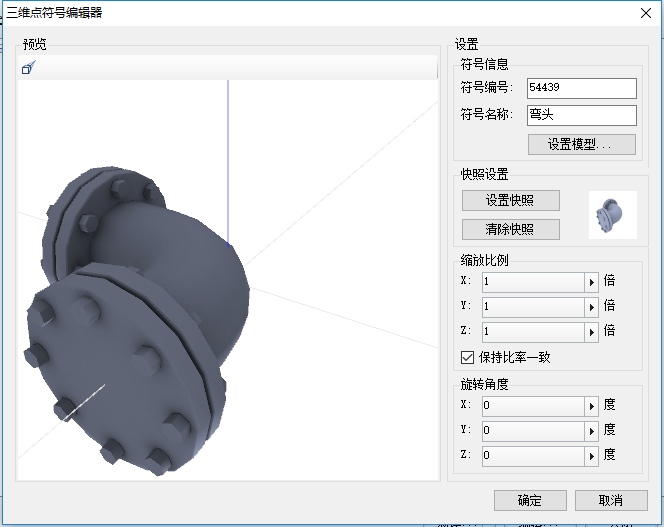Click the rotation Y angle field

(533, 431)
